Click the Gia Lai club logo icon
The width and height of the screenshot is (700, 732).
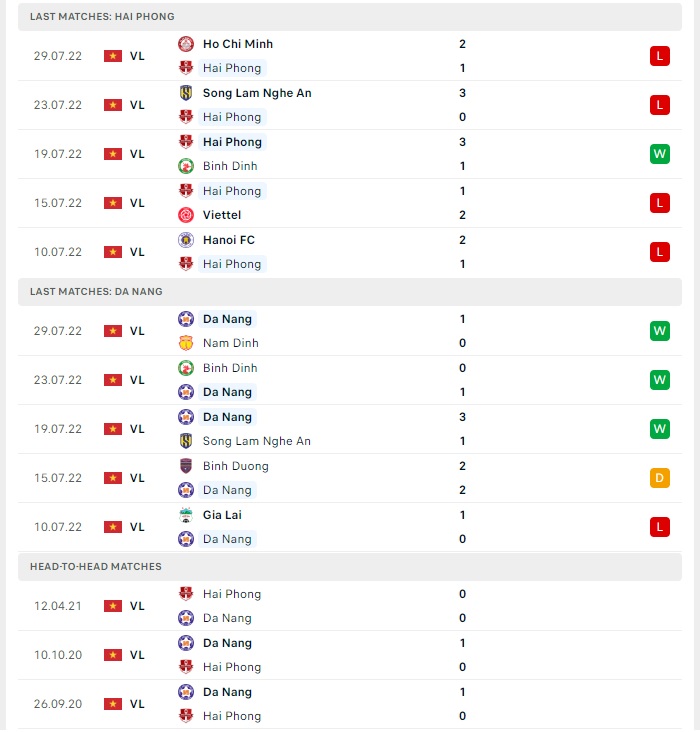coord(186,515)
